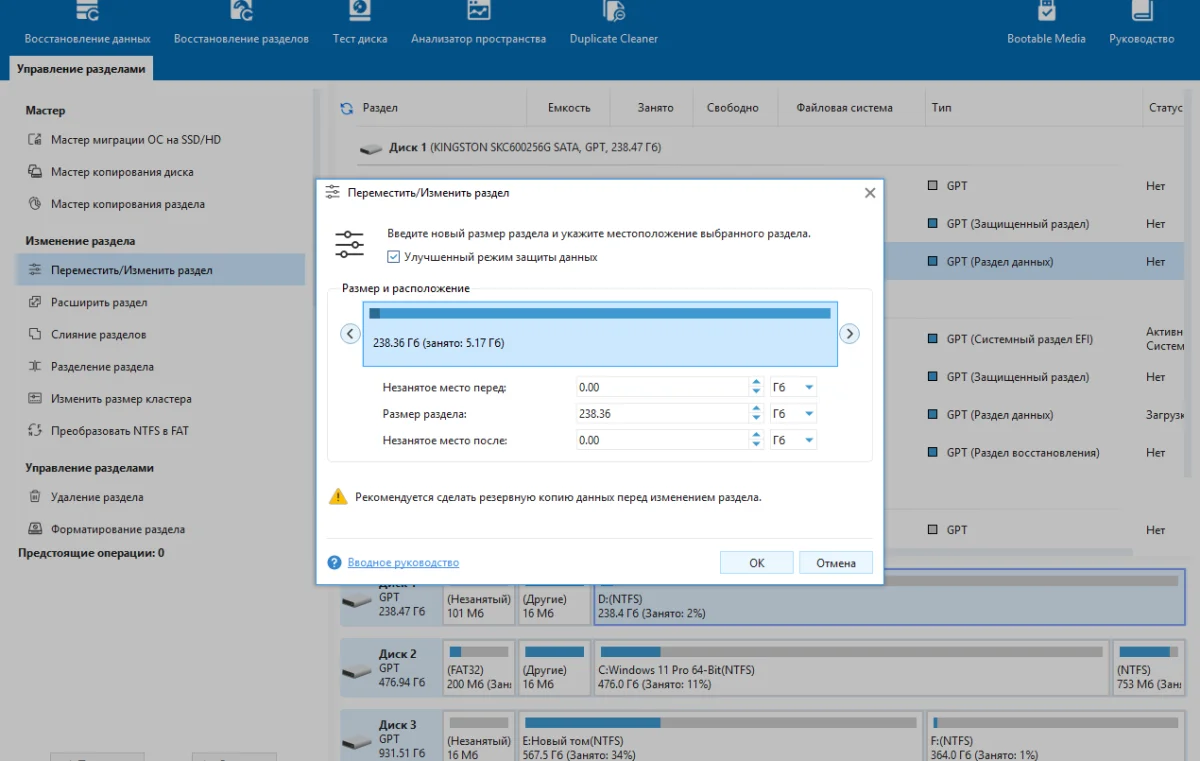Click right arrow beside partition bar
Viewport: 1200px width, 761px height.
[x=849, y=334]
